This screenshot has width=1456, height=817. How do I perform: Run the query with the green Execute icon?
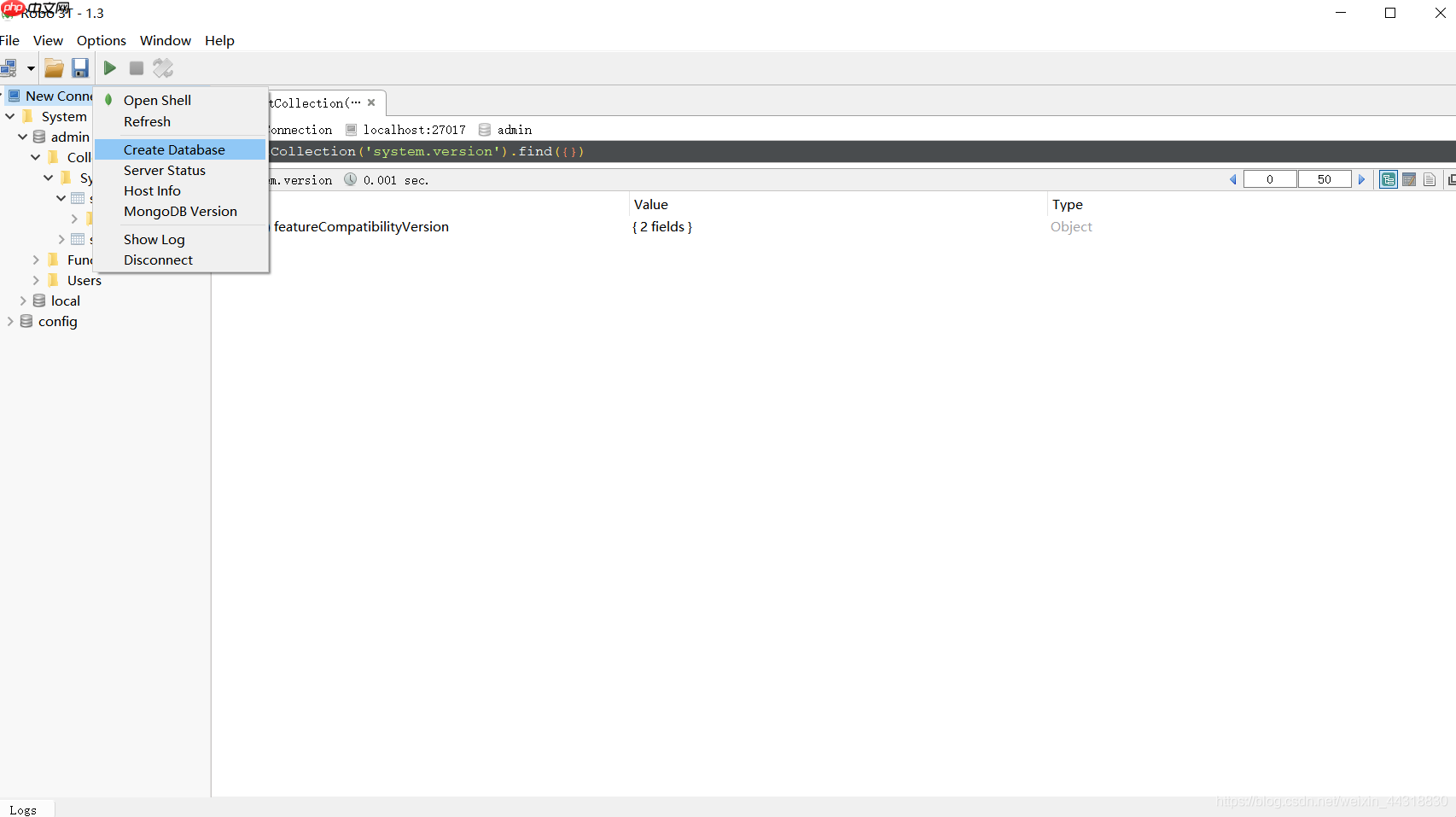110,68
